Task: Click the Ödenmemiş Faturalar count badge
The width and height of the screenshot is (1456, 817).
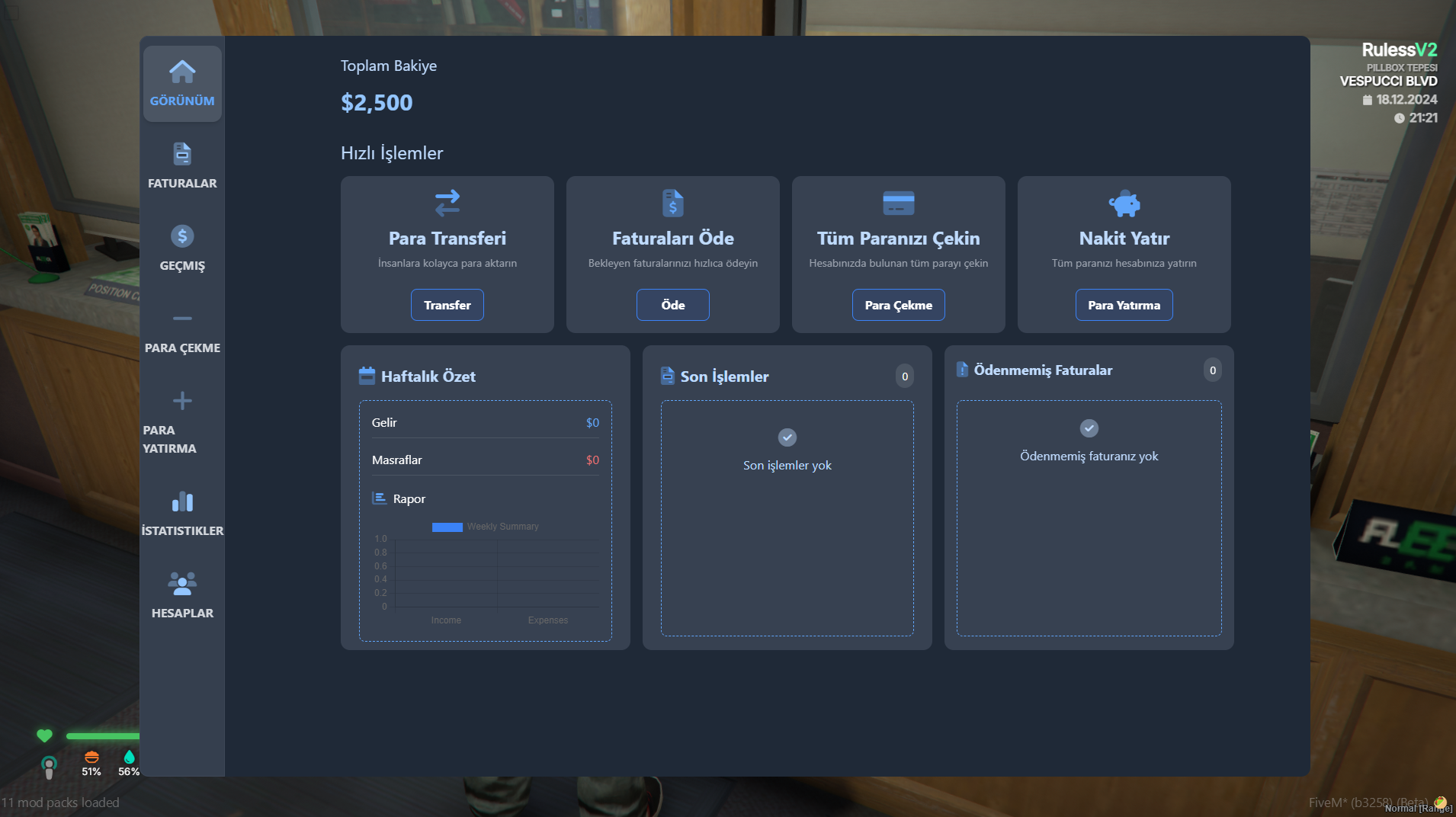Action: [1213, 370]
